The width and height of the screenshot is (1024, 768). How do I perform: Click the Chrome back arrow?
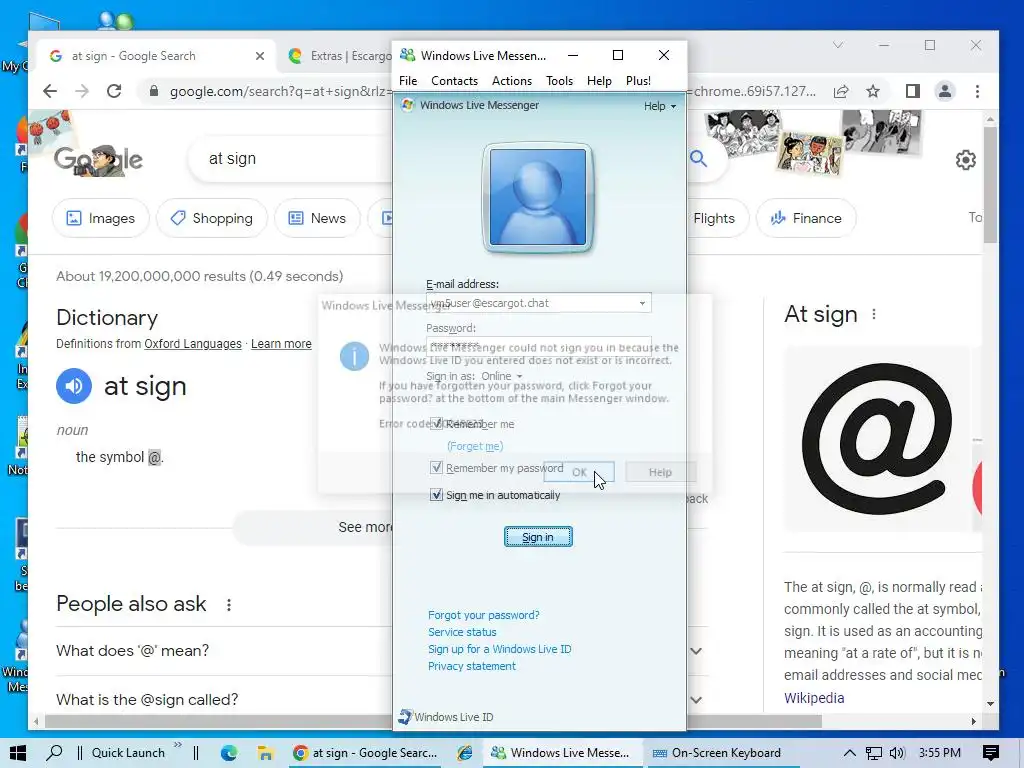tap(50, 91)
